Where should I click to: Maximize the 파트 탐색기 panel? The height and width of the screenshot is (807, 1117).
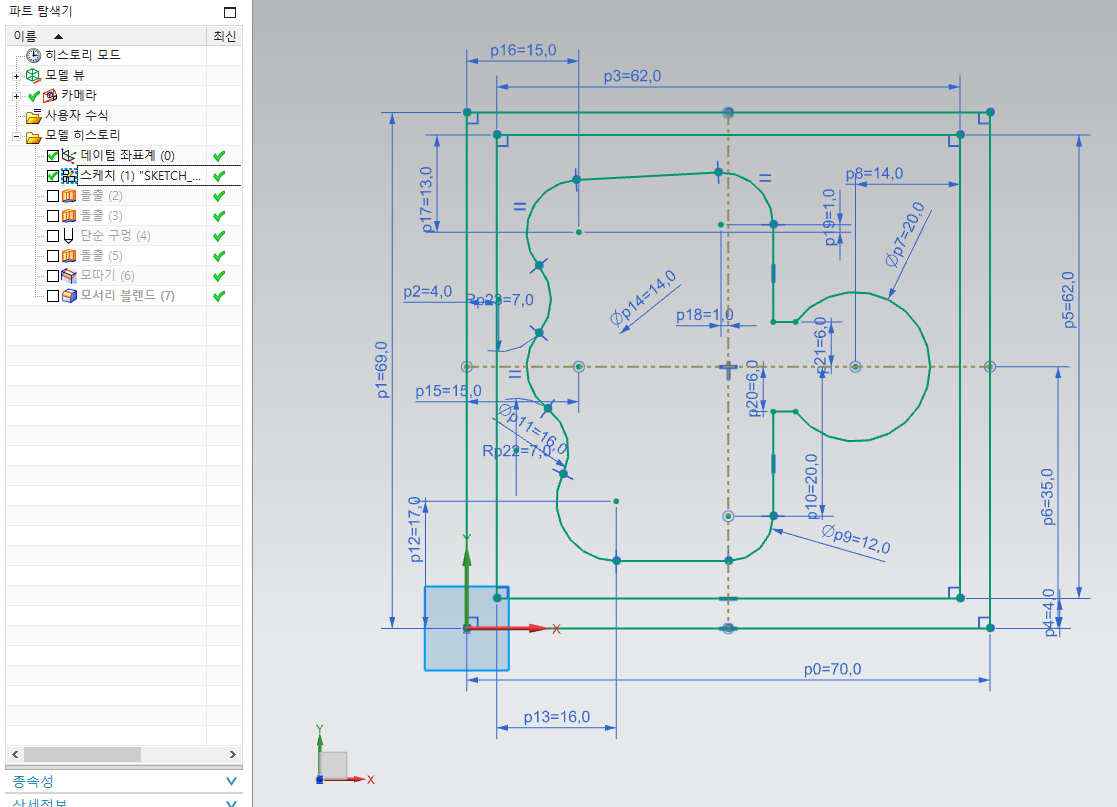[229, 12]
